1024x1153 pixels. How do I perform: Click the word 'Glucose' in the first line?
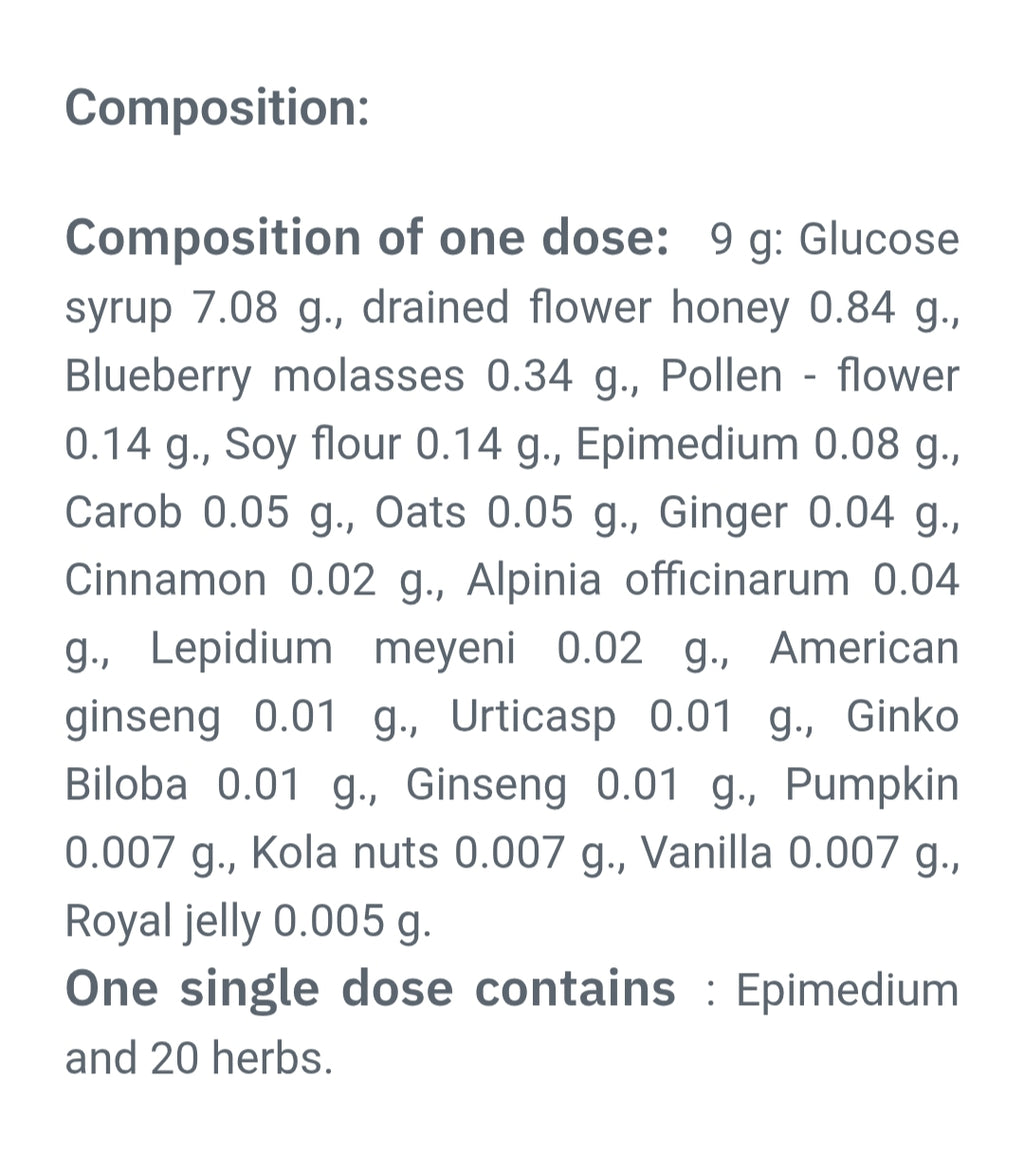coord(879,239)
